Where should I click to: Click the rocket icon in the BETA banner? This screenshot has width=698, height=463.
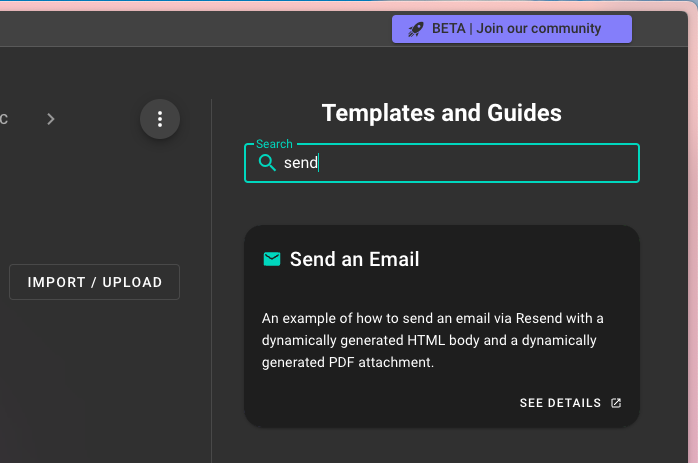pos(416,29)
